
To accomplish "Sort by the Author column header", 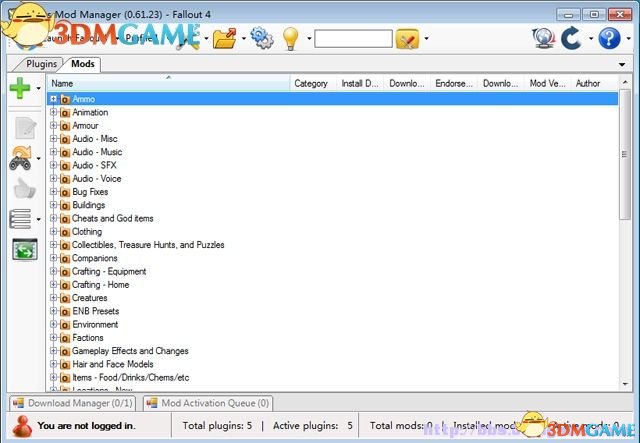I will [x=595, y=83].
